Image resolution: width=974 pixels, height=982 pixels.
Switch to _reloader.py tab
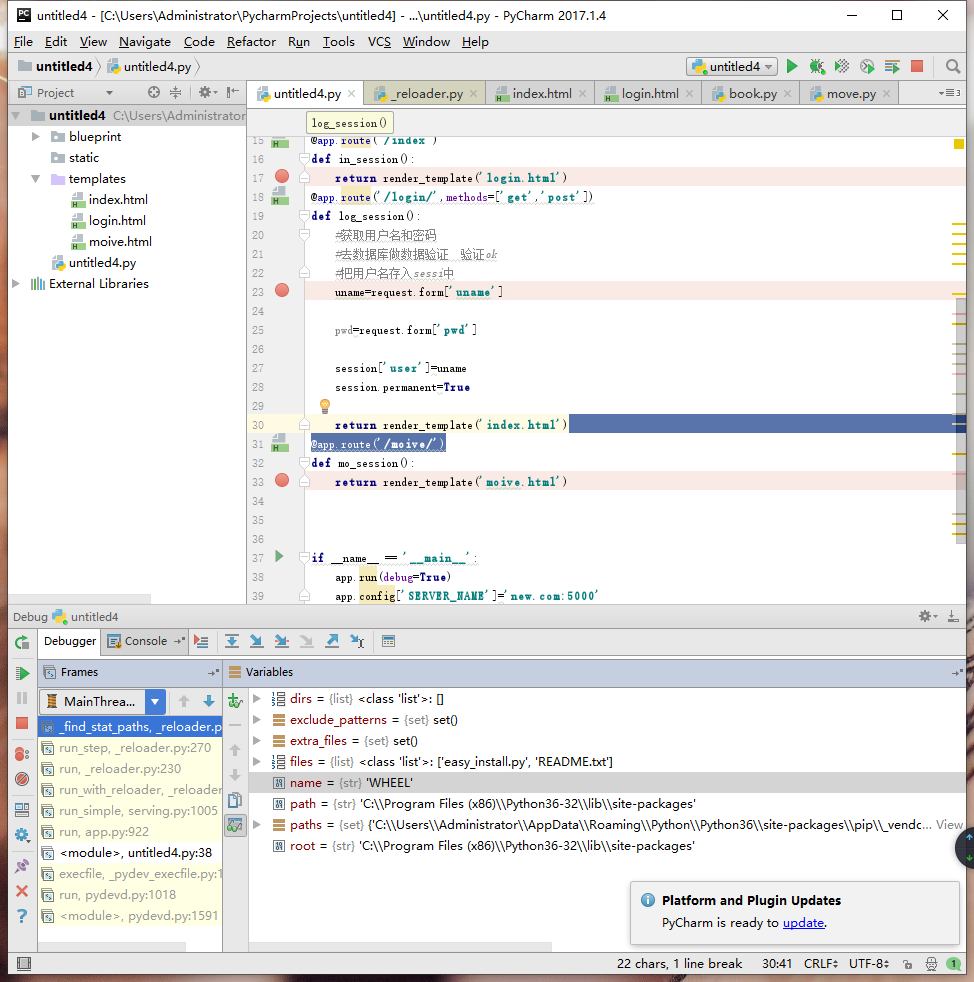(x=427, y=94)
